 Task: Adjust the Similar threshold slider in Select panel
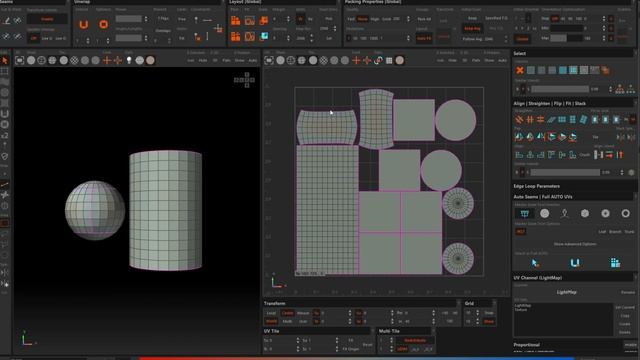(x=560, y=89)
